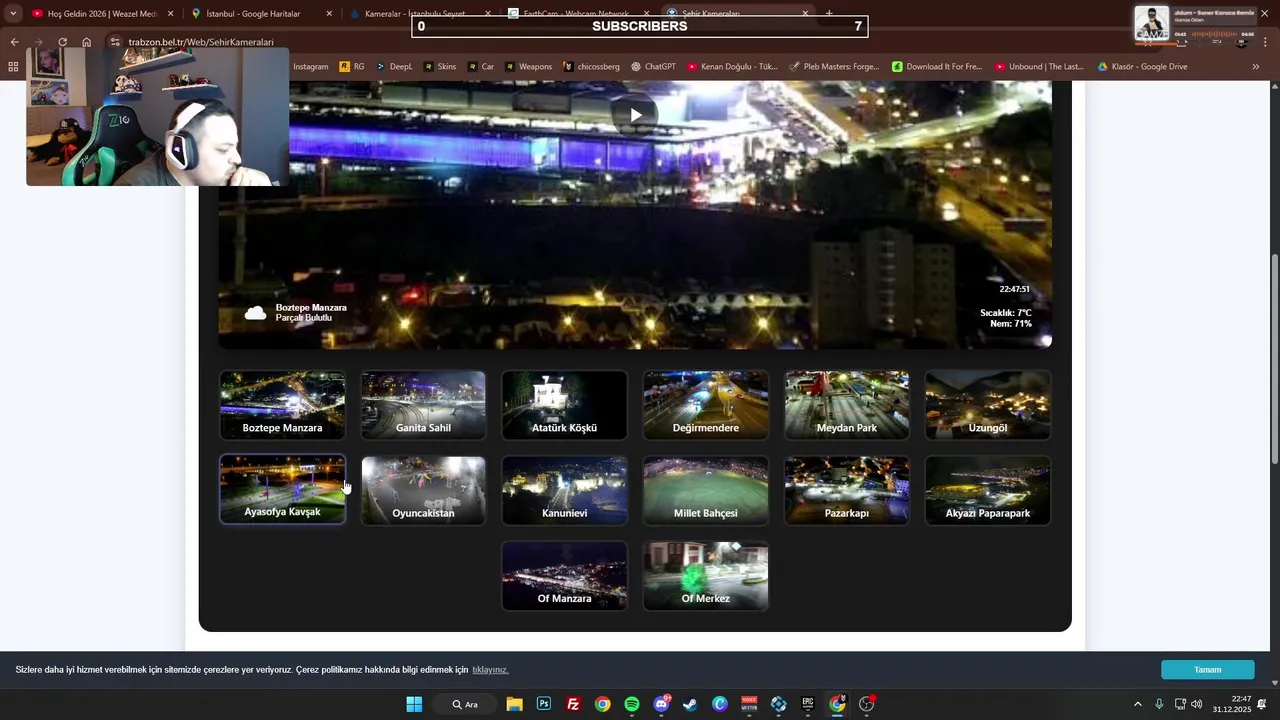Open the Instagram bookmark
The height and width of the screenshot is (720, 1280).
tap(310, 67)
